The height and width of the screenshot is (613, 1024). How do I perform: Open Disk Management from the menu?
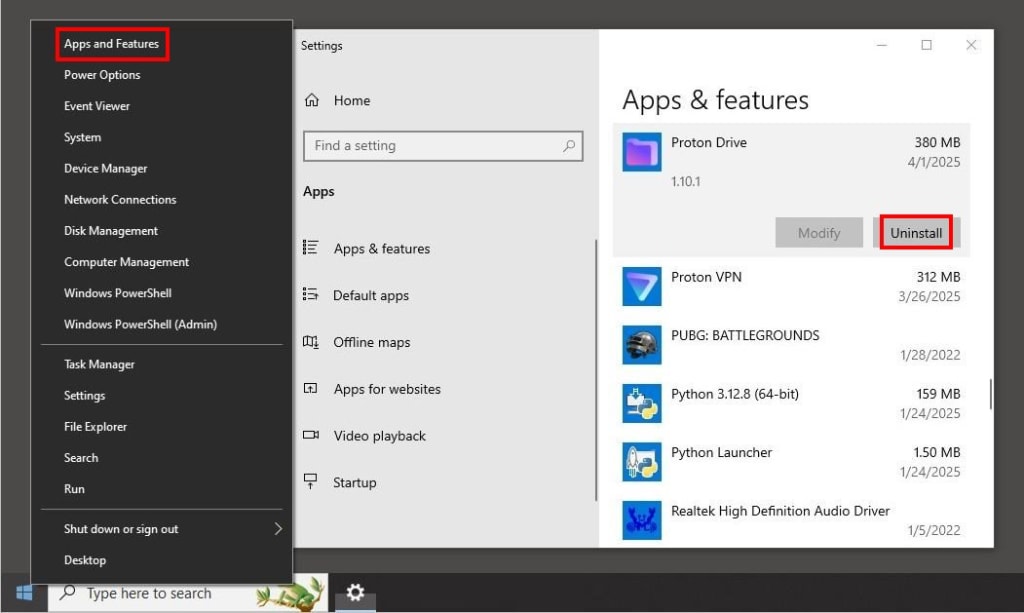pyautogui.click(x=110, y=230)
